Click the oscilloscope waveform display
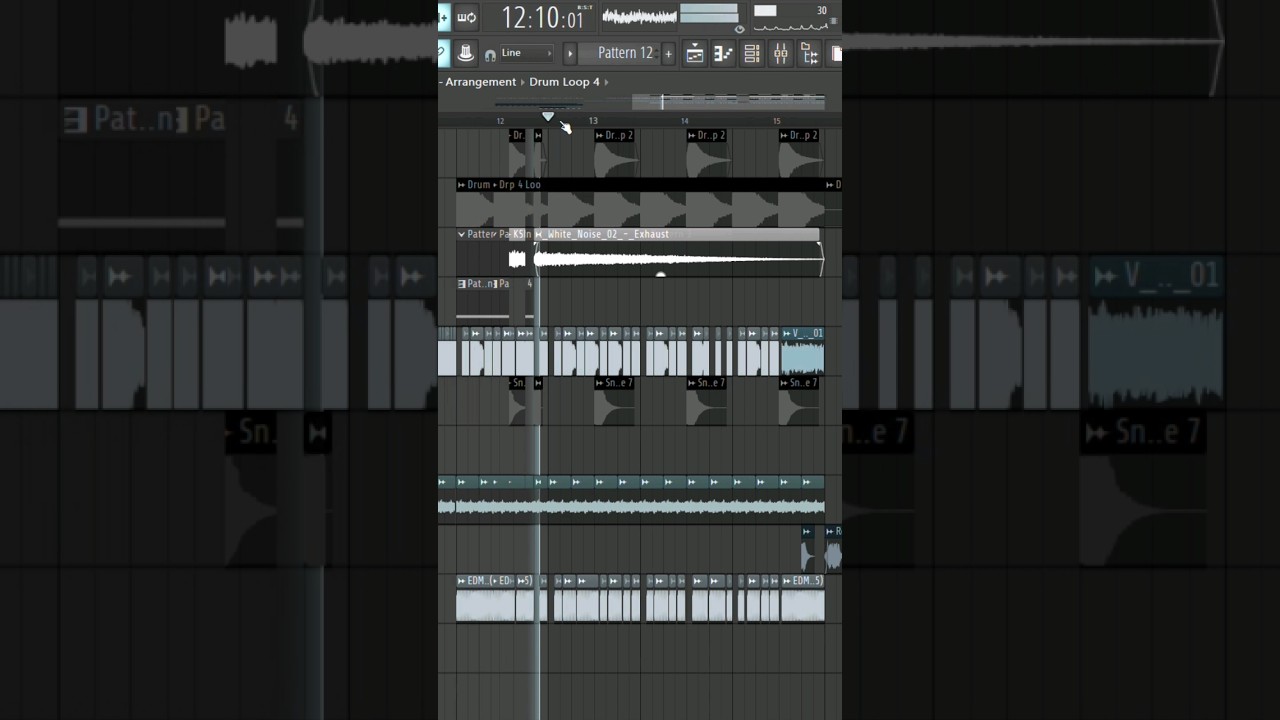The image size is (1280, 720). 639,16
